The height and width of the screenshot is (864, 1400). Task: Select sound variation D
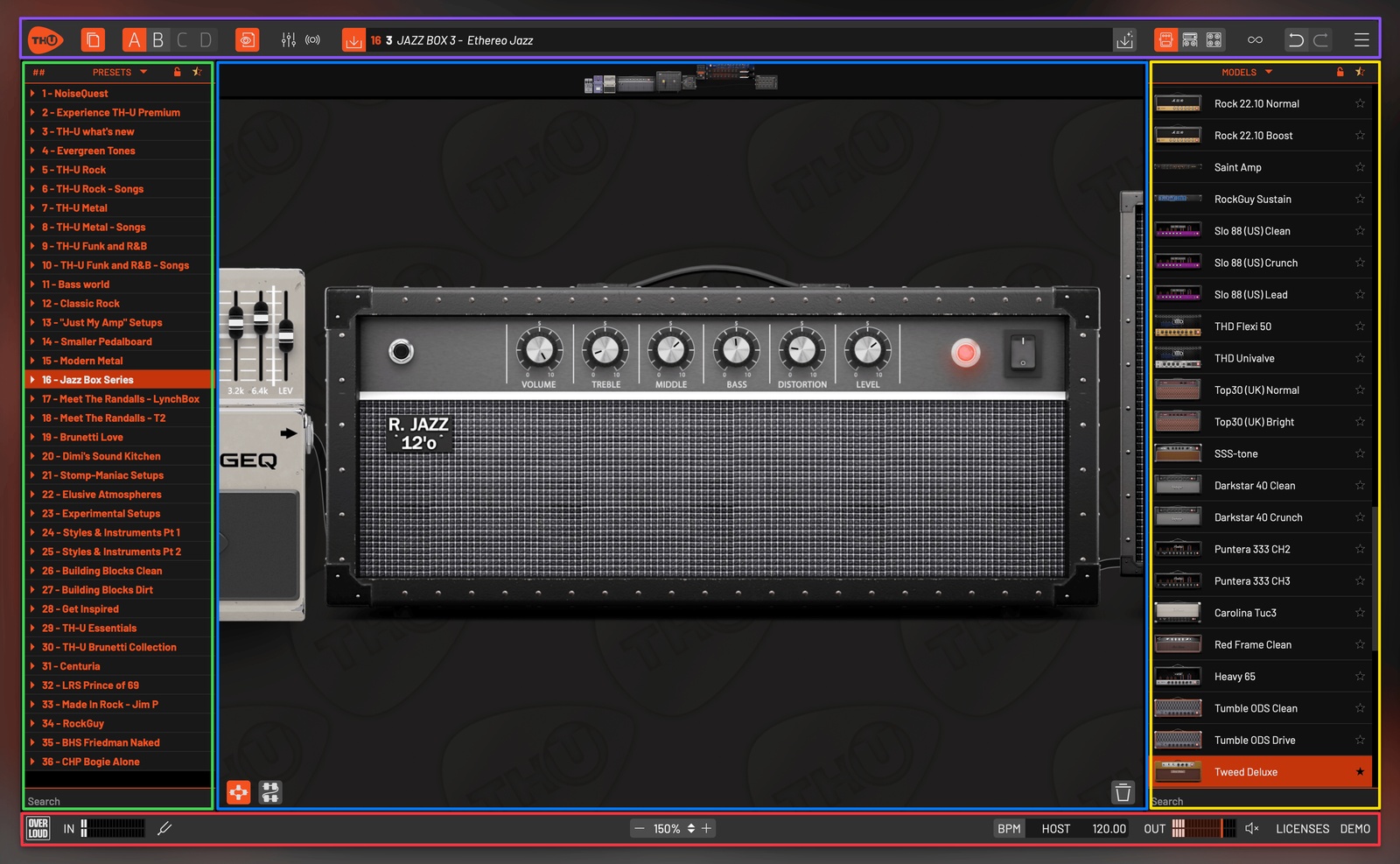coord(206,40)
